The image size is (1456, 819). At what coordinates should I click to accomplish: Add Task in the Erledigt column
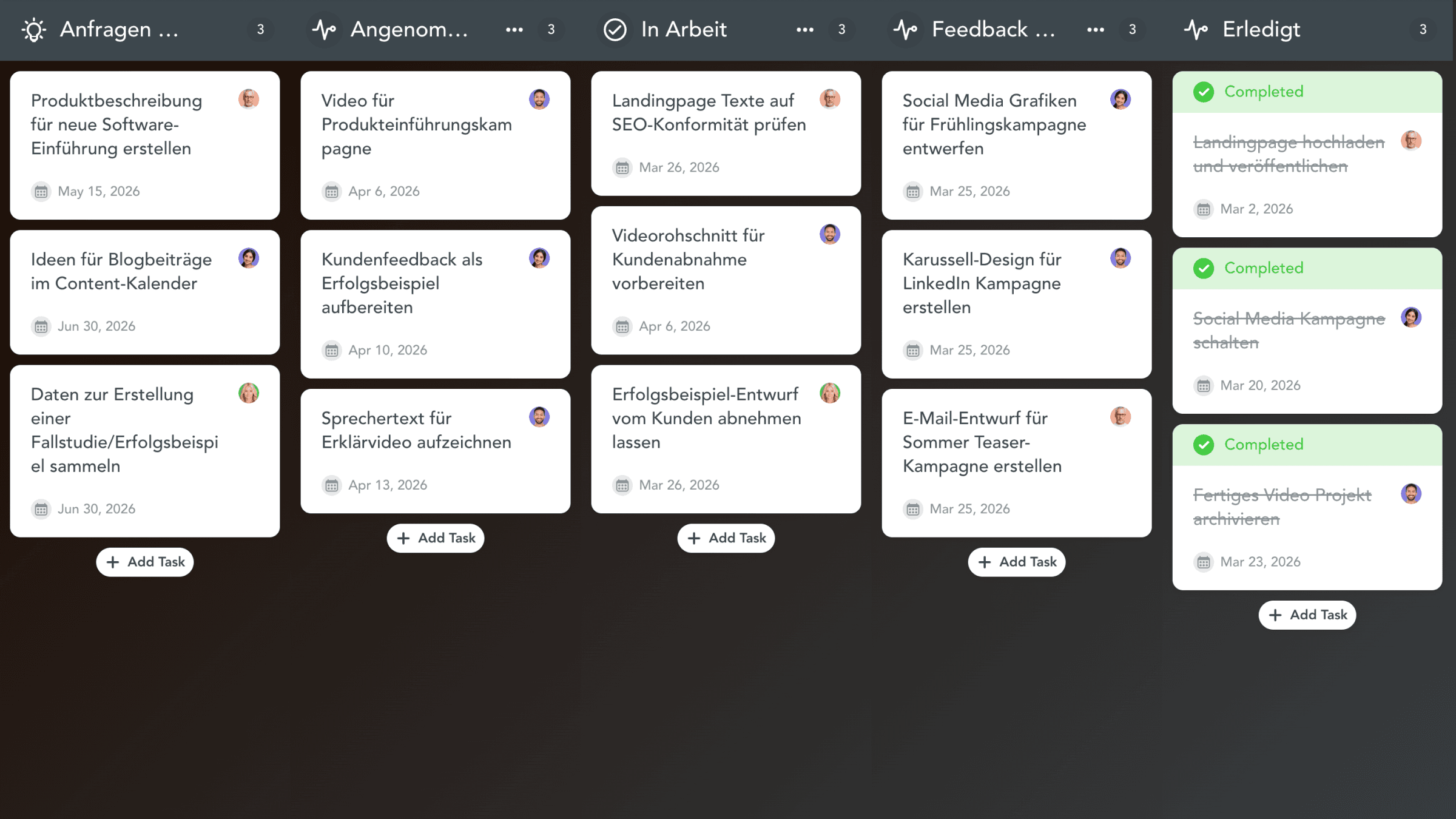tap(1307, 615)
